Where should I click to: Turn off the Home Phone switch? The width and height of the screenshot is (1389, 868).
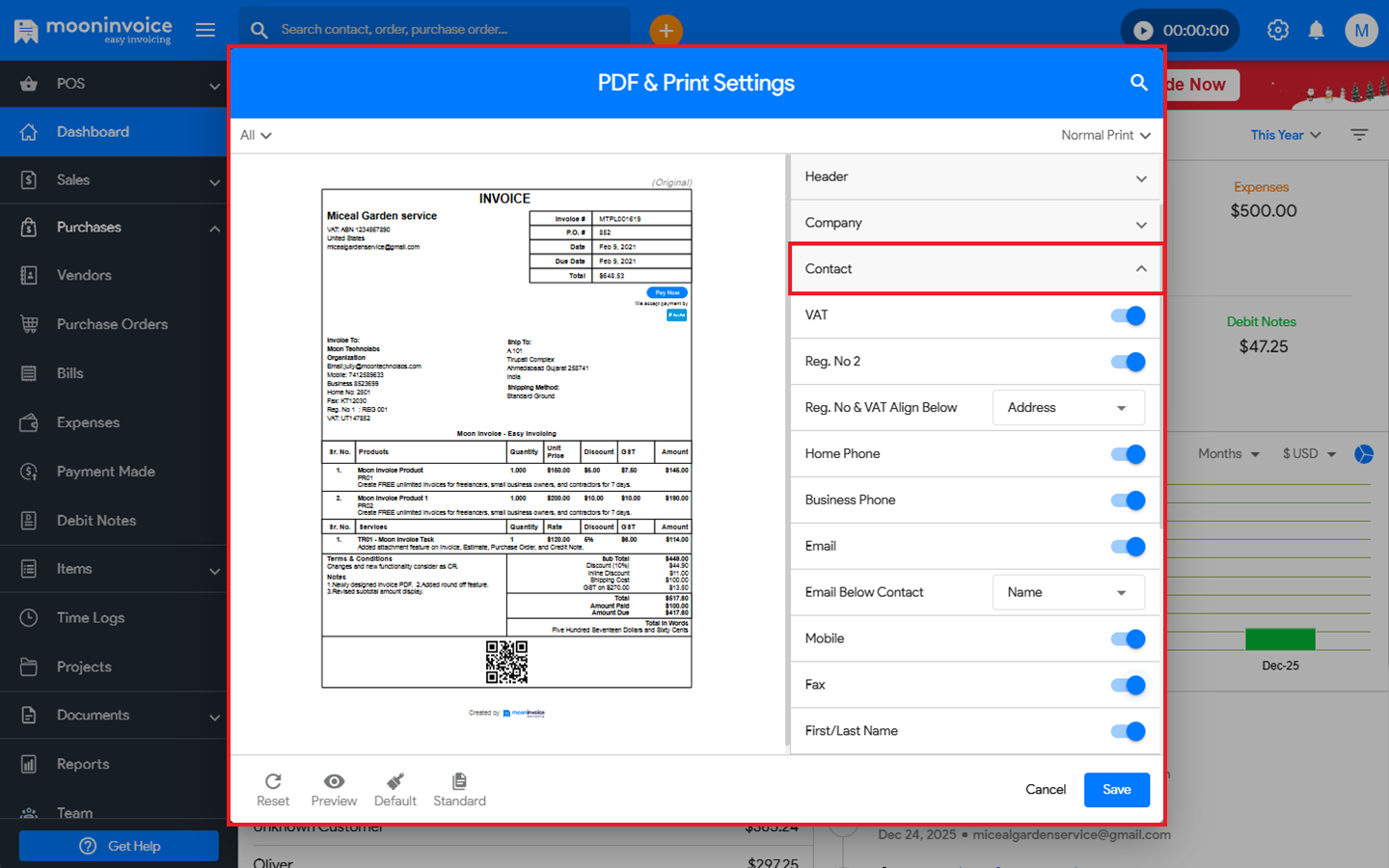pos(1128,454)
